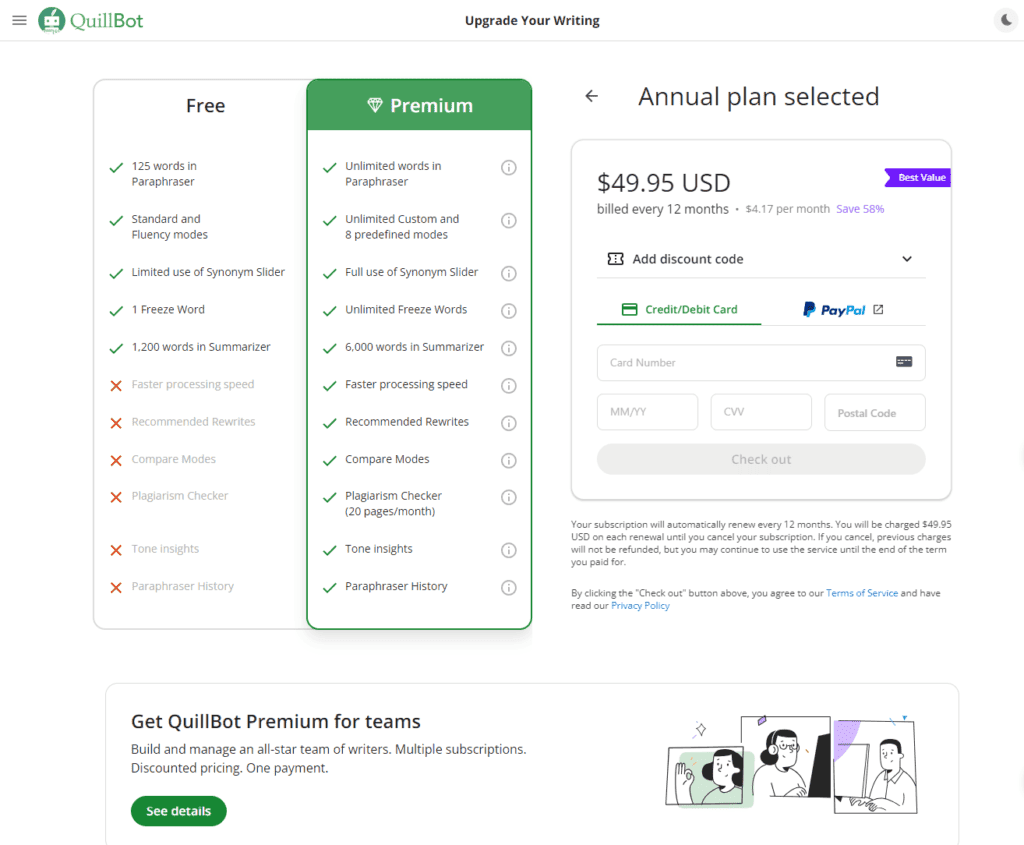The image size is (1024, 845).
Task: Open the PayPal external link icon
Action: coord(878,310)
